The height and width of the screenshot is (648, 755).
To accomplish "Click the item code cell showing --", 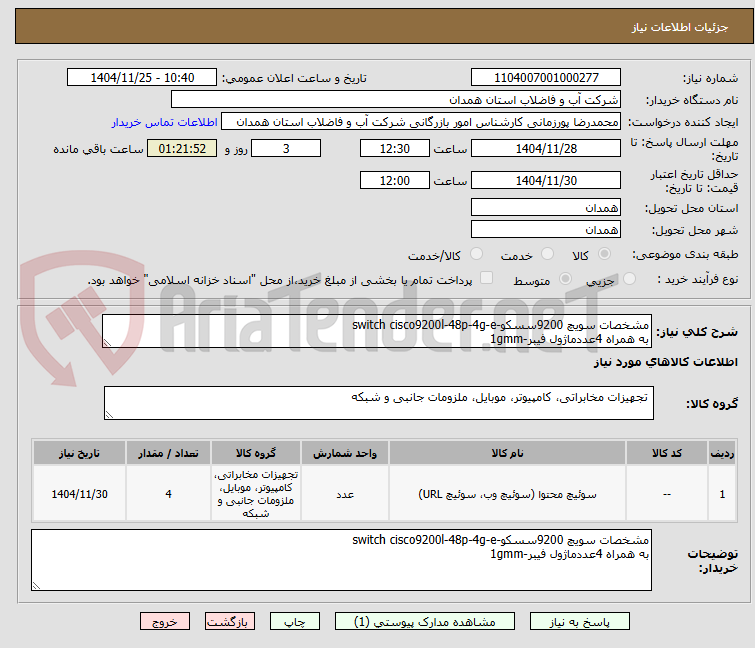I will pyautogui.click(x=667, y=494).
